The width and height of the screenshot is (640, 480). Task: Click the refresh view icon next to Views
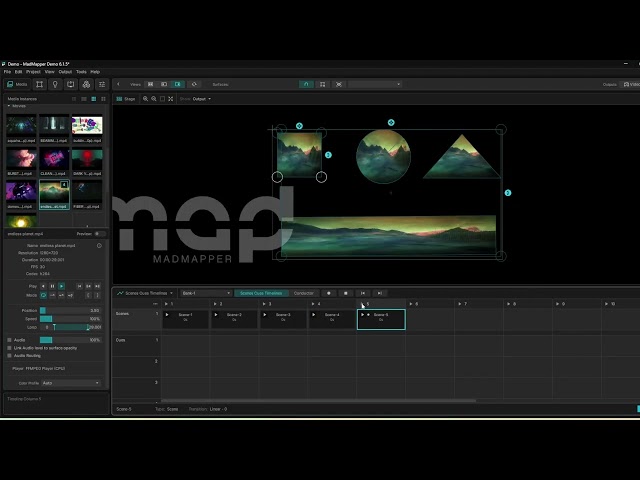194,84
